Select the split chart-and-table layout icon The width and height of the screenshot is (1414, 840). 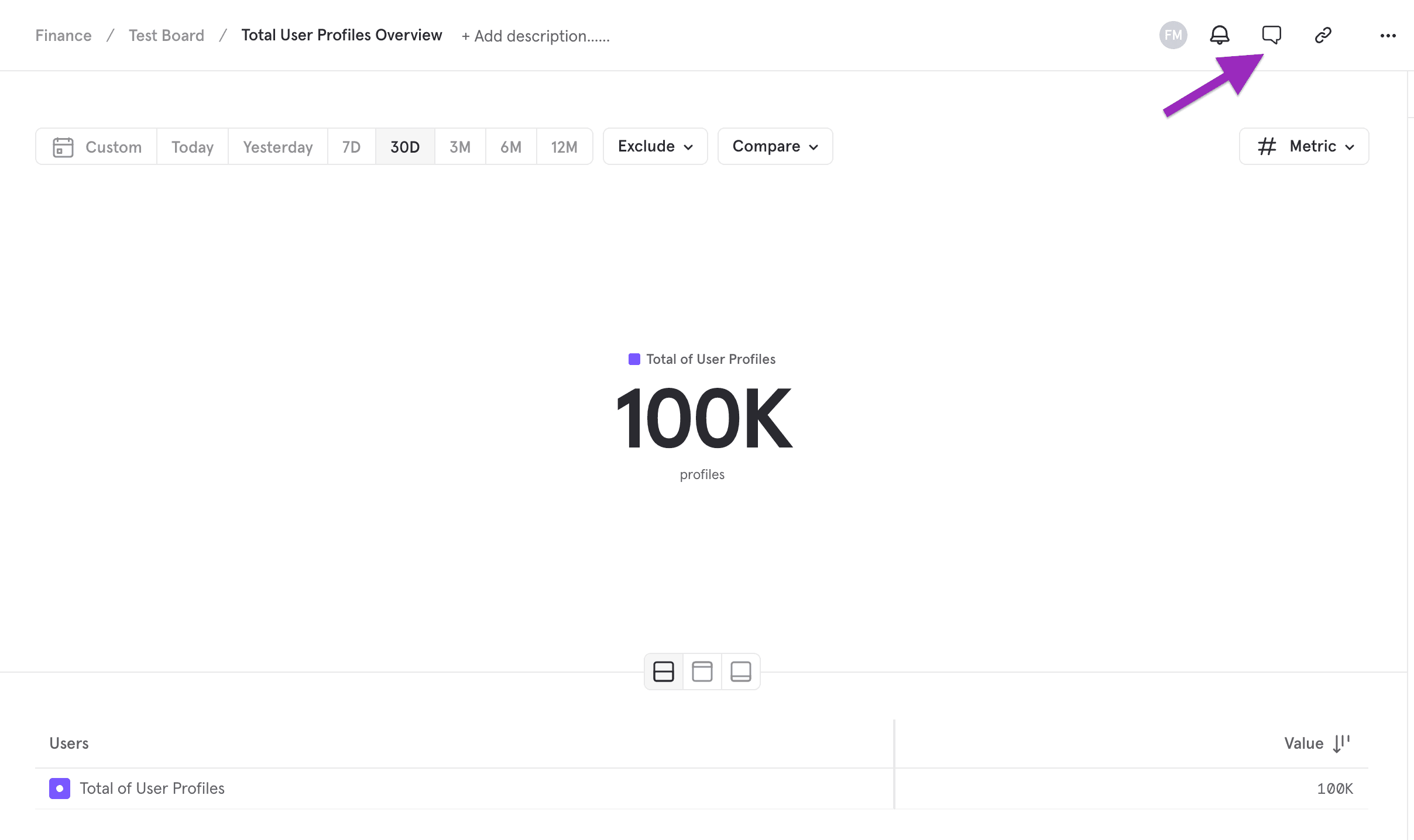point(664,672)
